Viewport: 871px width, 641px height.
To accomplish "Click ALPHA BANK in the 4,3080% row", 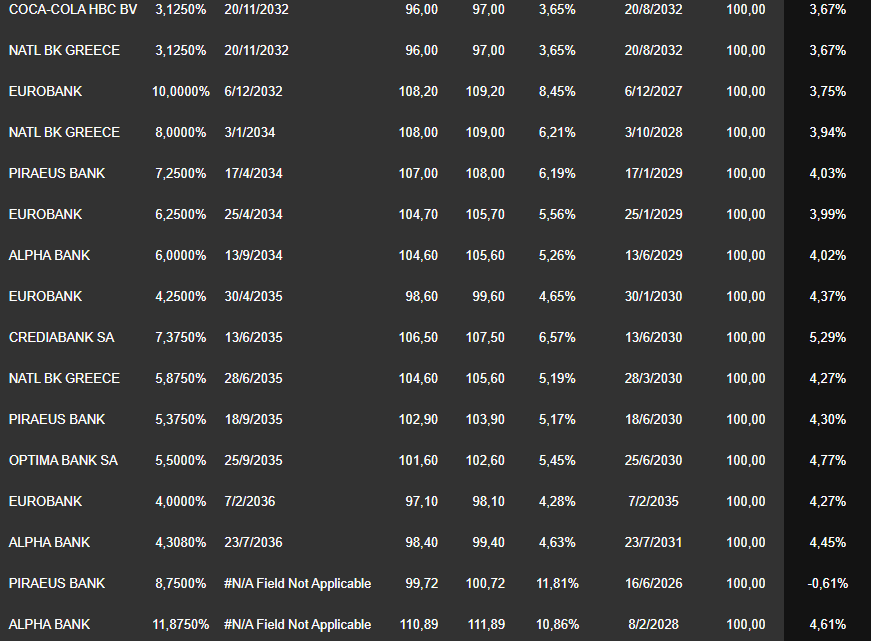I will point(49,542).
